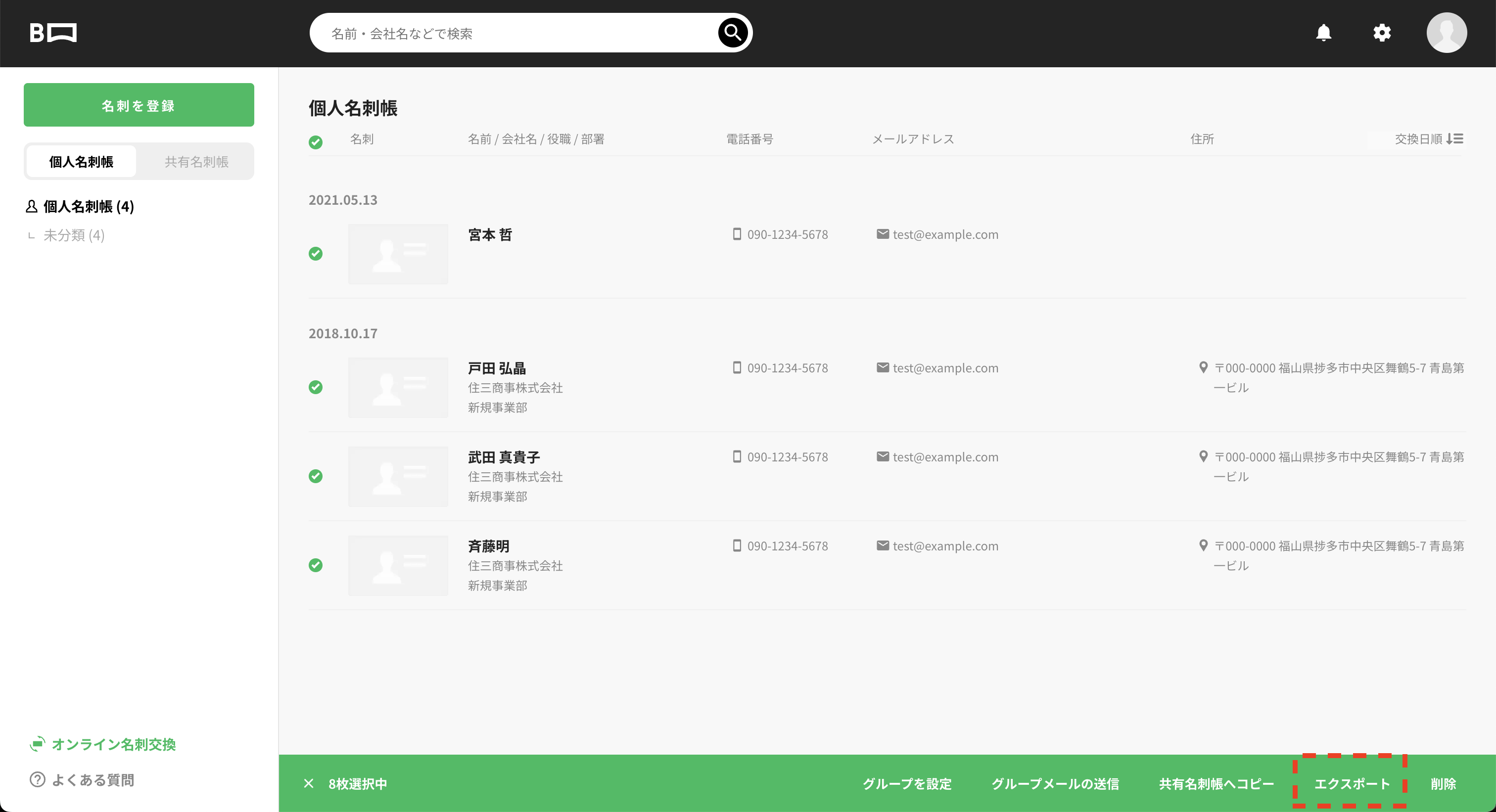Click 削除 in action bar
Image resolution: width=1496 pixels, height=812 pixels.
pos(1443,783)
